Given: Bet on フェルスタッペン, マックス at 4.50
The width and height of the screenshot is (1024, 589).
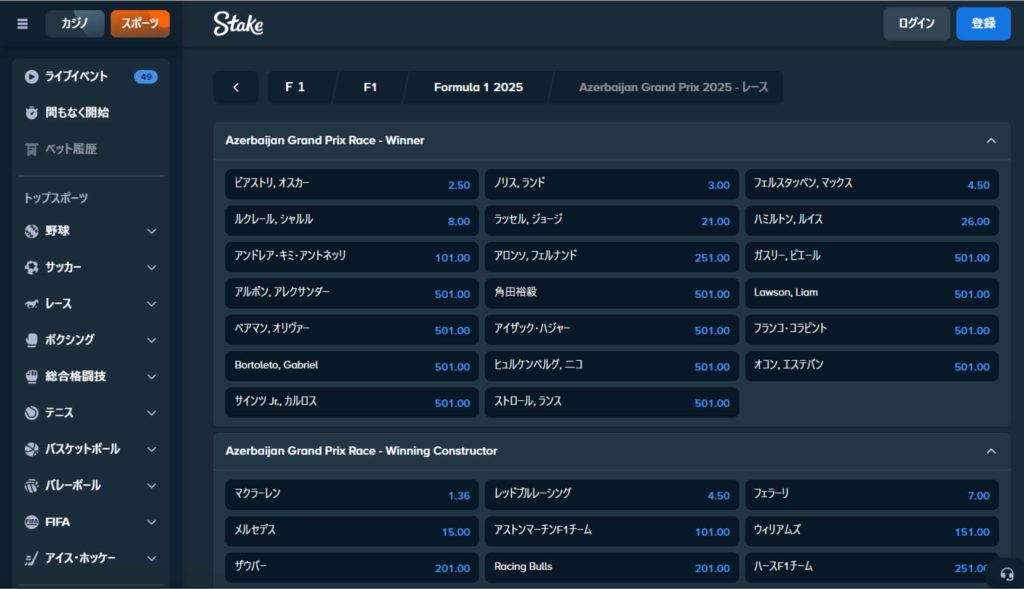Looking at the screenshot, I should [x=871, y=185].
